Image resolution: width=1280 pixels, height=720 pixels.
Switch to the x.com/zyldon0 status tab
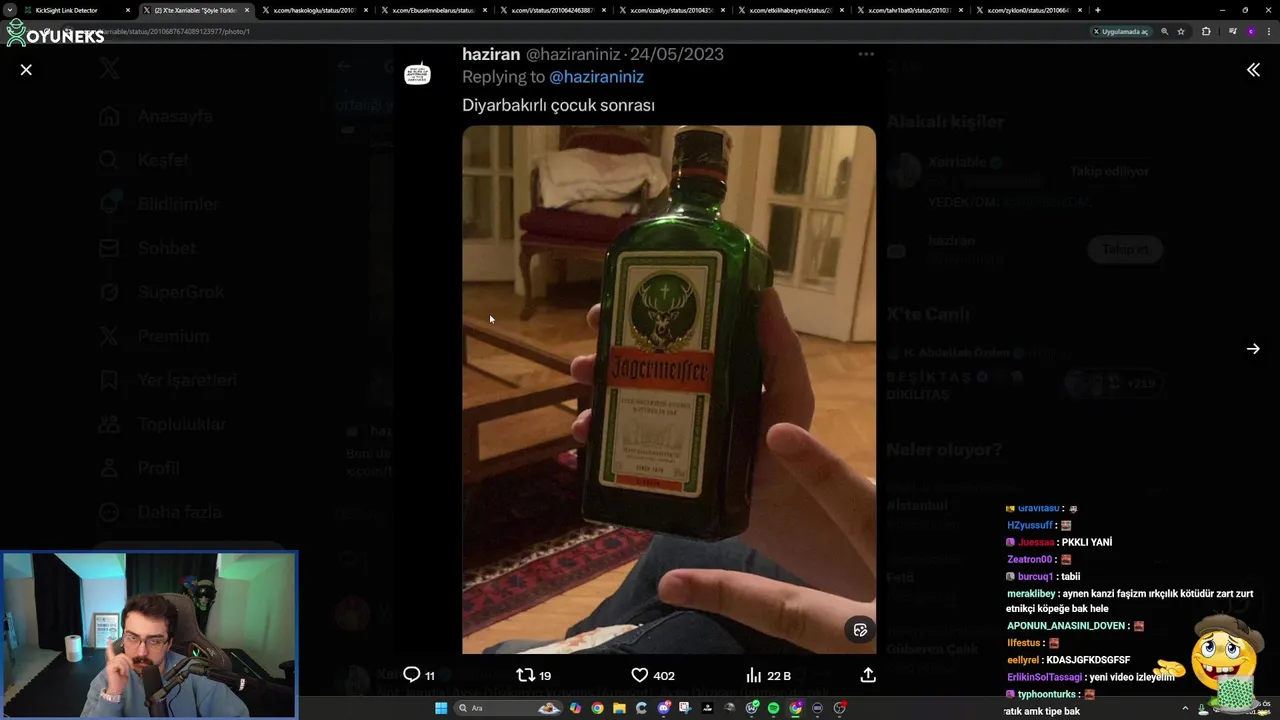click(x=1029, y=10)
